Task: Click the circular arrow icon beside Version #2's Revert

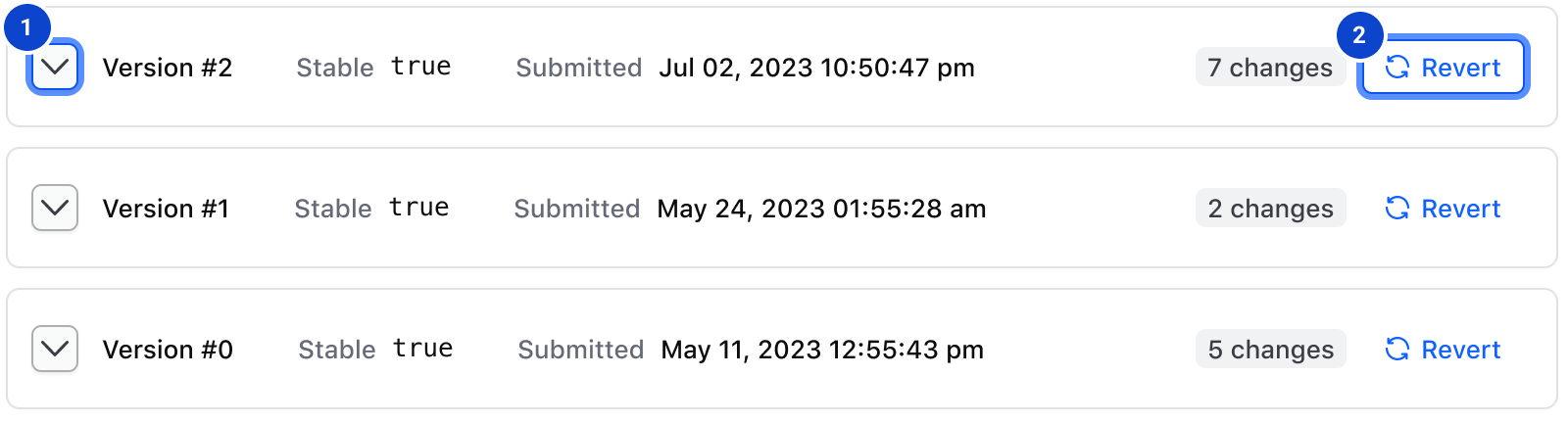Action: click(x=1397, y=68)
